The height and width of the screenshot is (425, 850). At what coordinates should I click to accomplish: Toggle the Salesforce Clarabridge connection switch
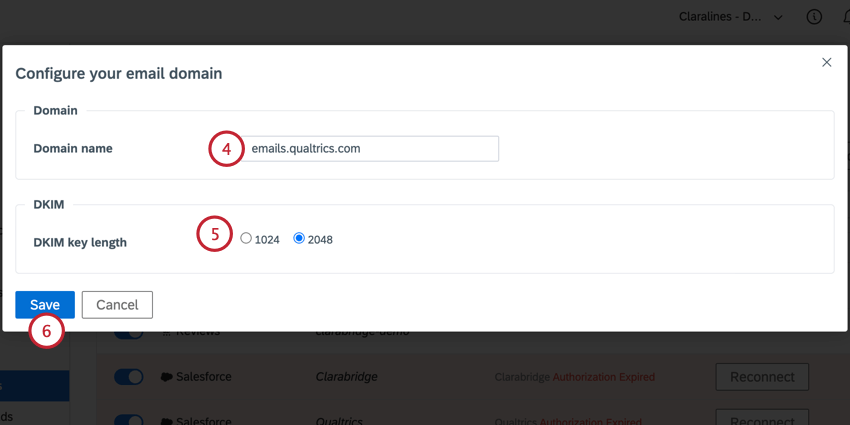click(x=128, y=377)
